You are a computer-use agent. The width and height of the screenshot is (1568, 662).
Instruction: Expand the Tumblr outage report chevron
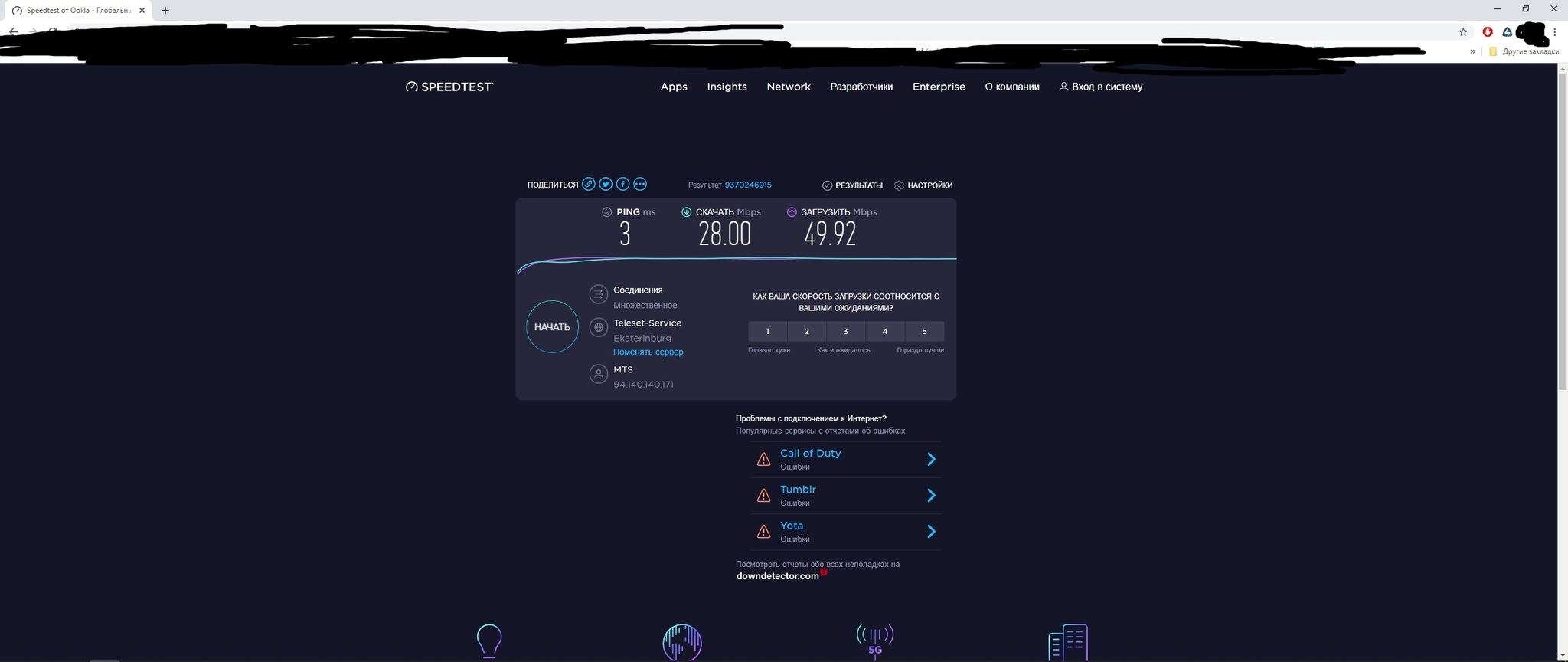pyautogui.click(x=931, y=495)
